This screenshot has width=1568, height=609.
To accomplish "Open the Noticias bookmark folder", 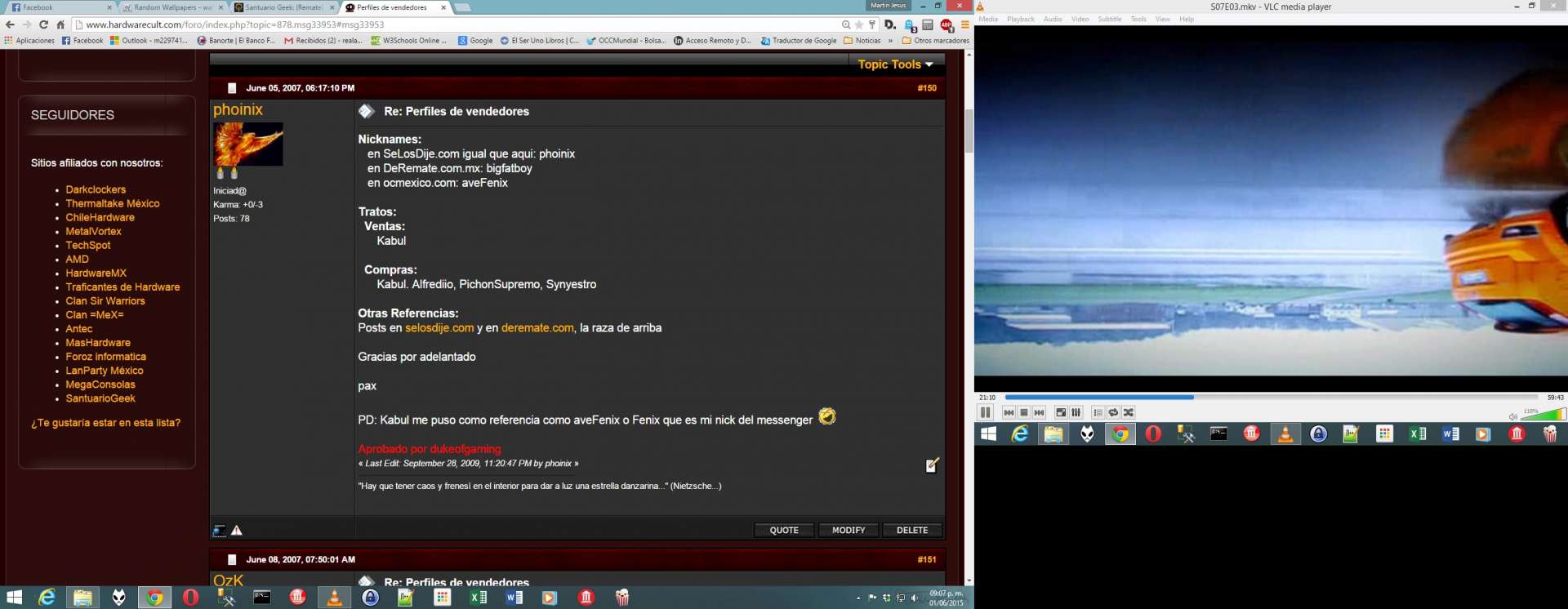I will (862, 41).
